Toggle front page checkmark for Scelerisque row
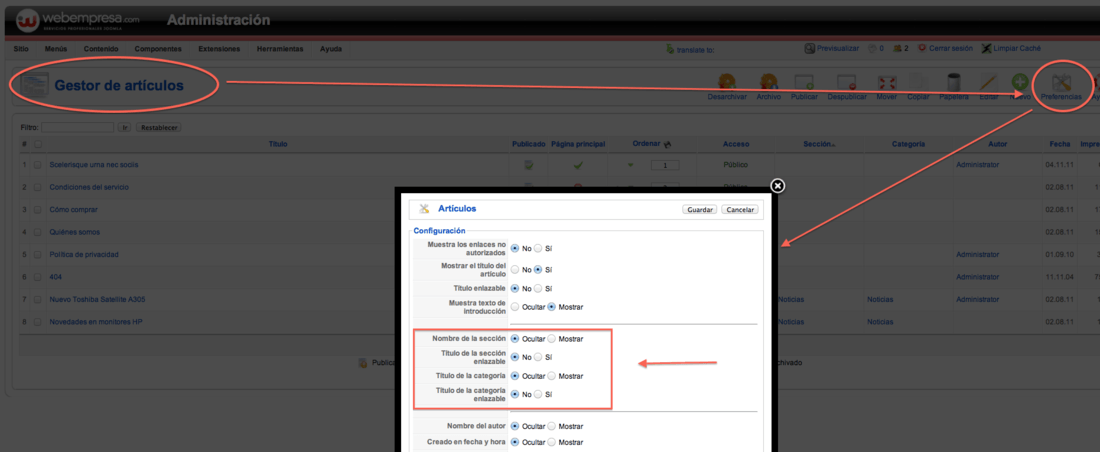Image resolution: width=1100 pixels, height=452 pixels. 578,165
